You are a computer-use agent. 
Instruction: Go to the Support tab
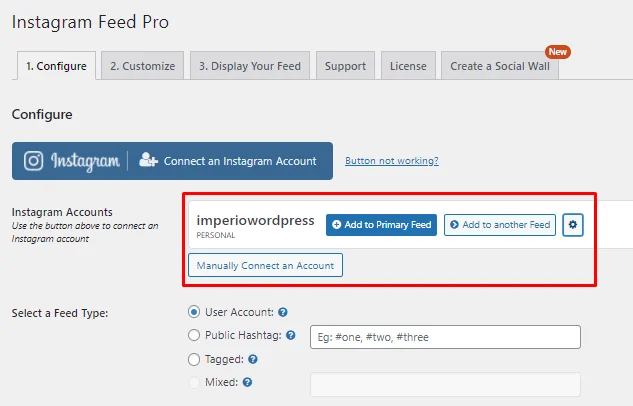click(346, 66)
